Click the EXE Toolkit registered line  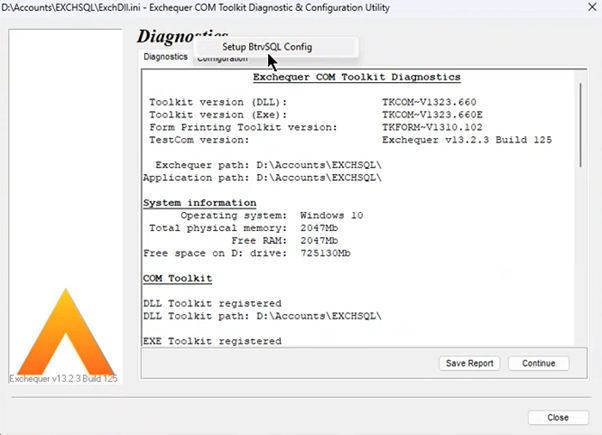212,341
